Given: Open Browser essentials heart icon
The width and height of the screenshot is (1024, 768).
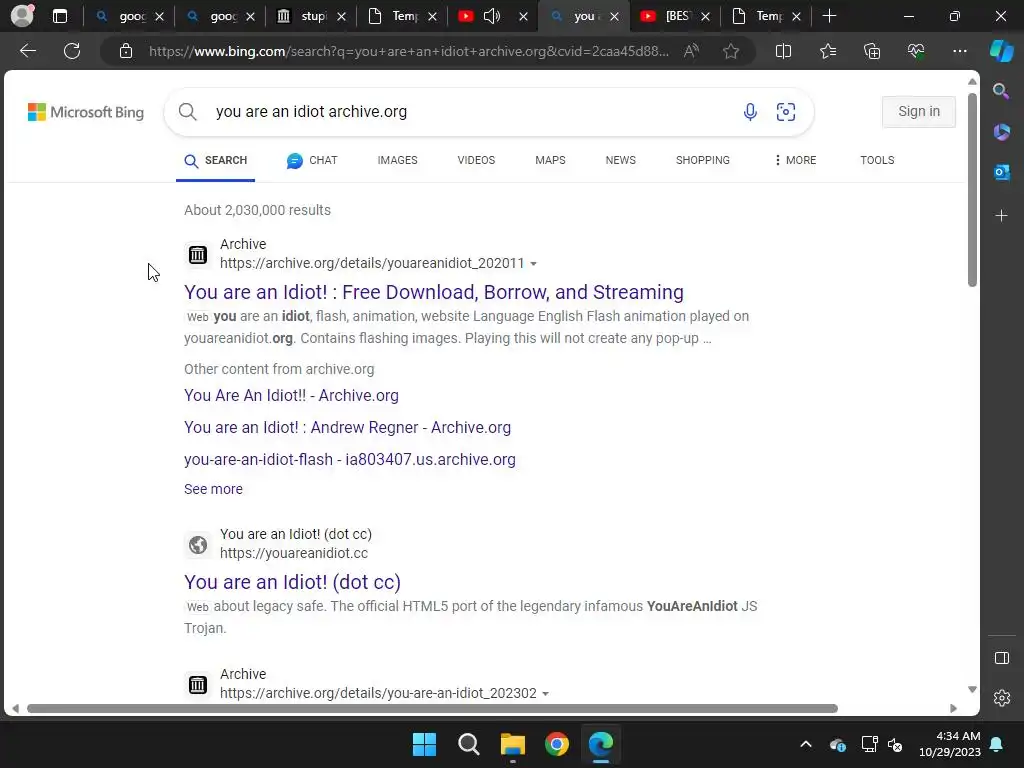Looking at the screenshot, I should 916,51.
